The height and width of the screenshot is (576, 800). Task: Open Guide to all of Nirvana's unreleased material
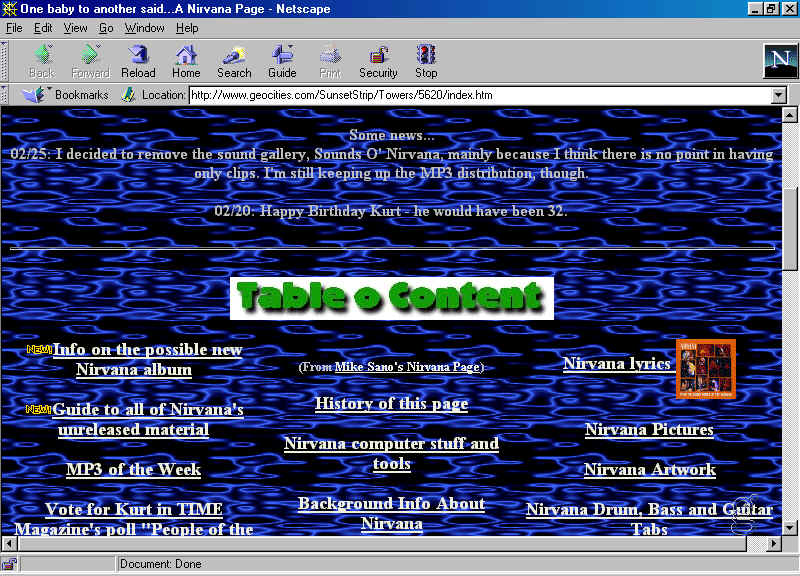coord(147,419)
